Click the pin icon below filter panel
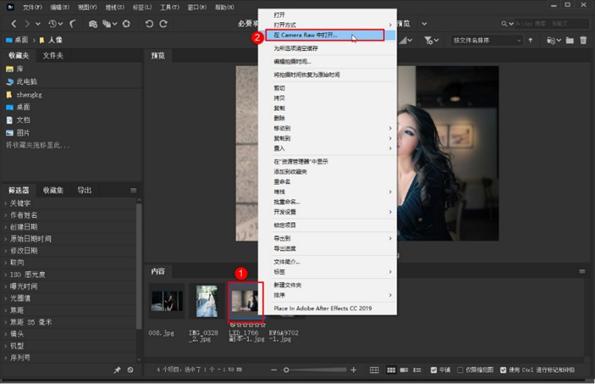Screen dimensions: 595x384 (117, 370)
